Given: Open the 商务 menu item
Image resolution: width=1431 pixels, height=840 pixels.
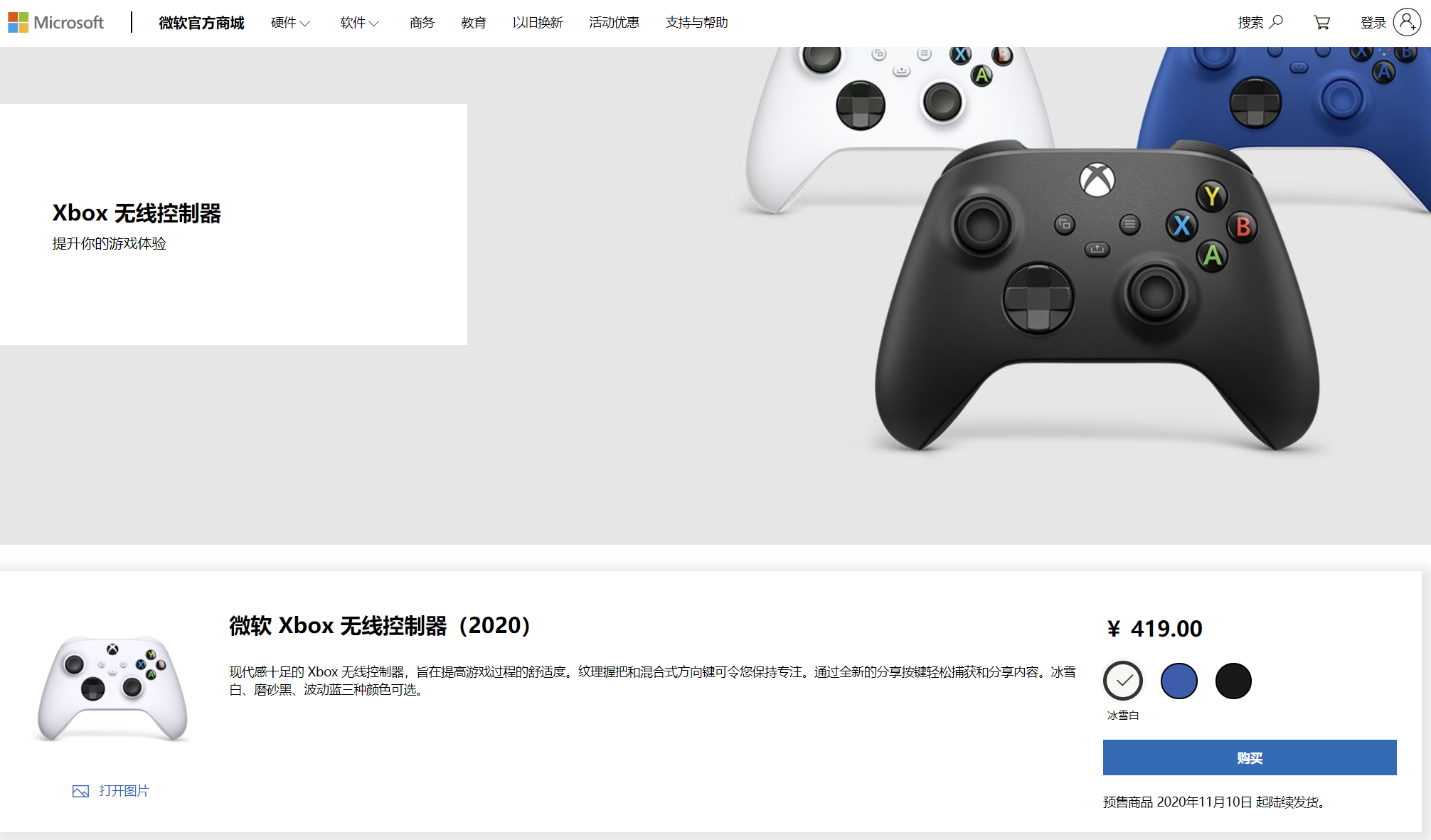Looking at the screenshot, I should coord(422,23).
